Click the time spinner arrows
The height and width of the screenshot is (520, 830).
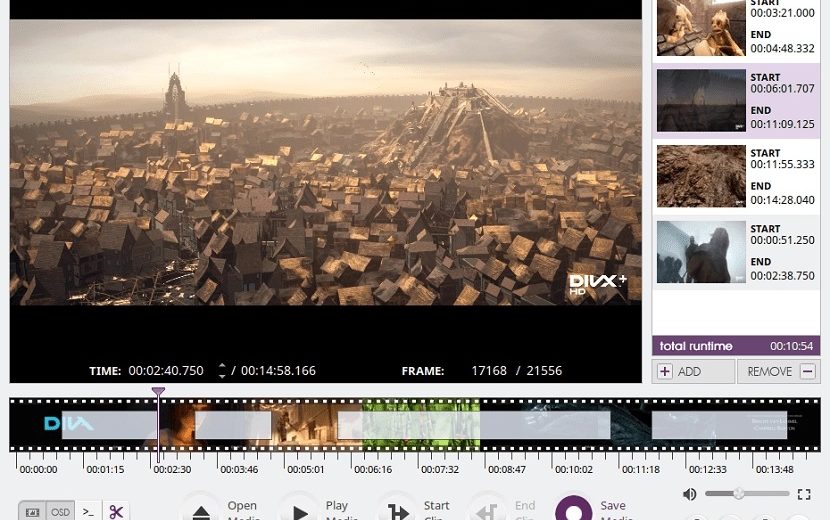pos(222,371)
